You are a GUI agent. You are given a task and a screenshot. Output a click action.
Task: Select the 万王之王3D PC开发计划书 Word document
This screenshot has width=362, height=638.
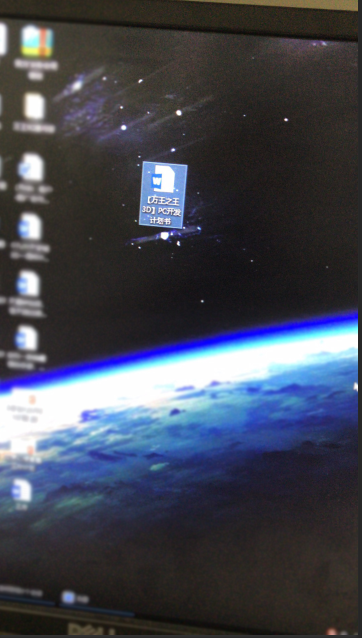click(x=163, y=194)
